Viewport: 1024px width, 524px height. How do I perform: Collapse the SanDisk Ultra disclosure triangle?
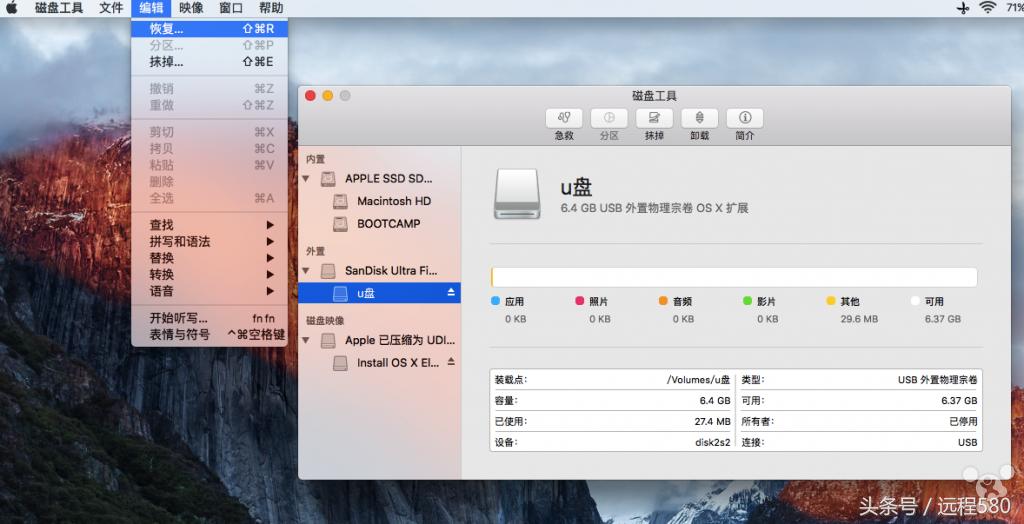coord(306,271)
